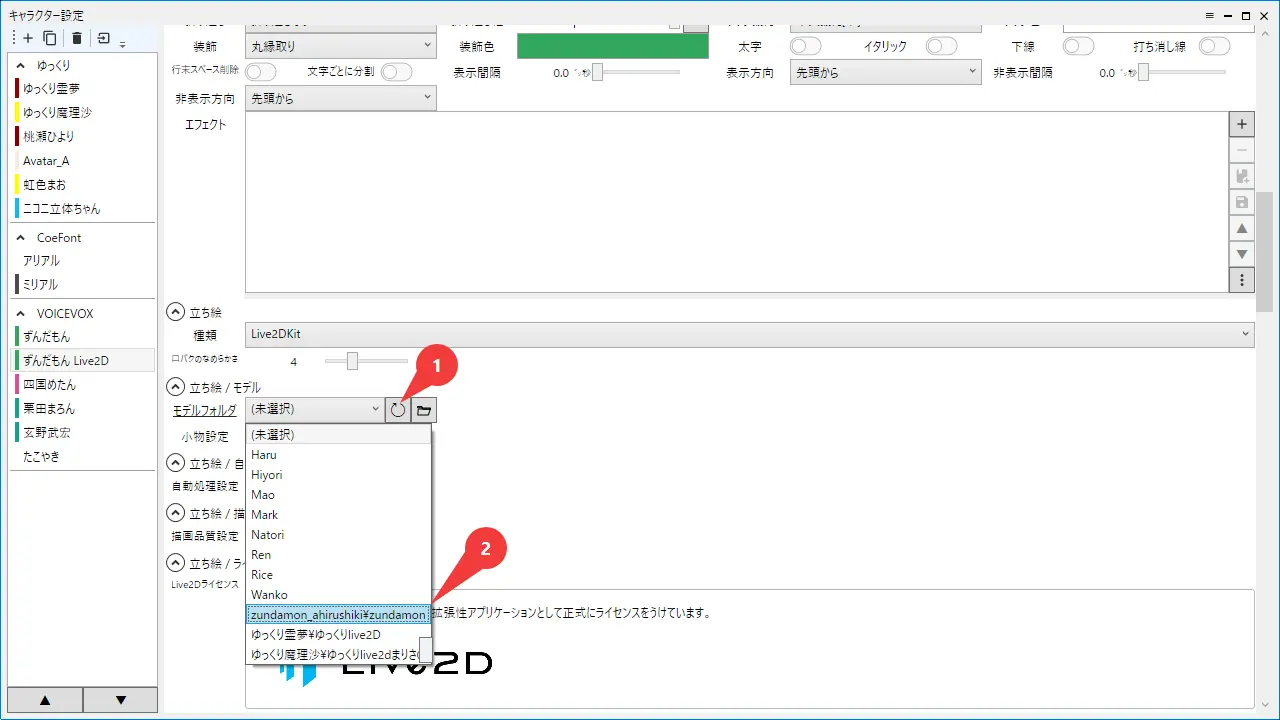This screenshot has height=720, width=1280.
Task: Collapse the CoeFont group
Action: (x=21, y=238)
